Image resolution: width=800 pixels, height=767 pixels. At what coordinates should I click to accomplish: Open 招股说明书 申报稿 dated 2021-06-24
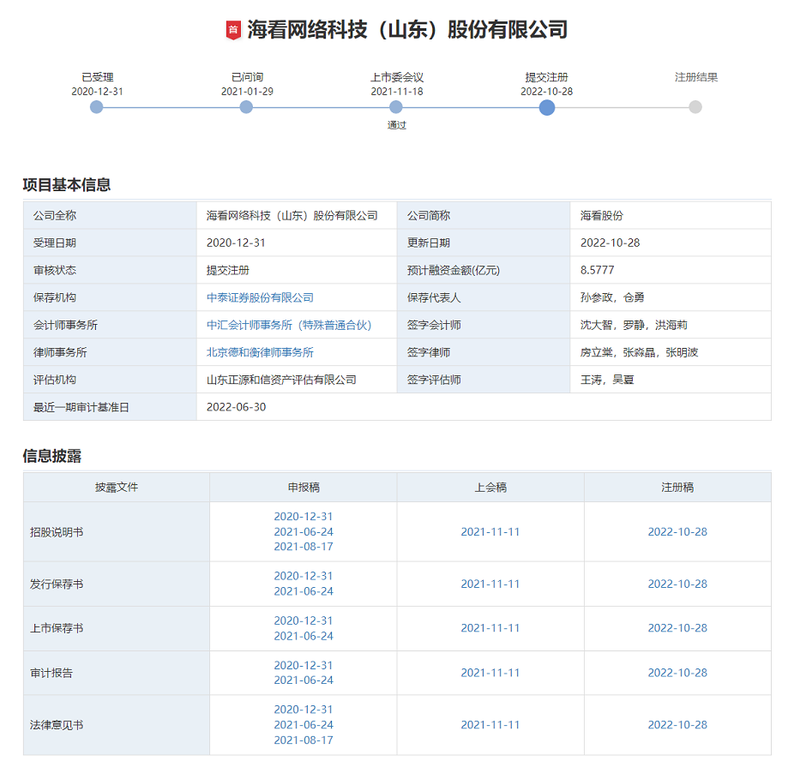[x=304, y=532]
